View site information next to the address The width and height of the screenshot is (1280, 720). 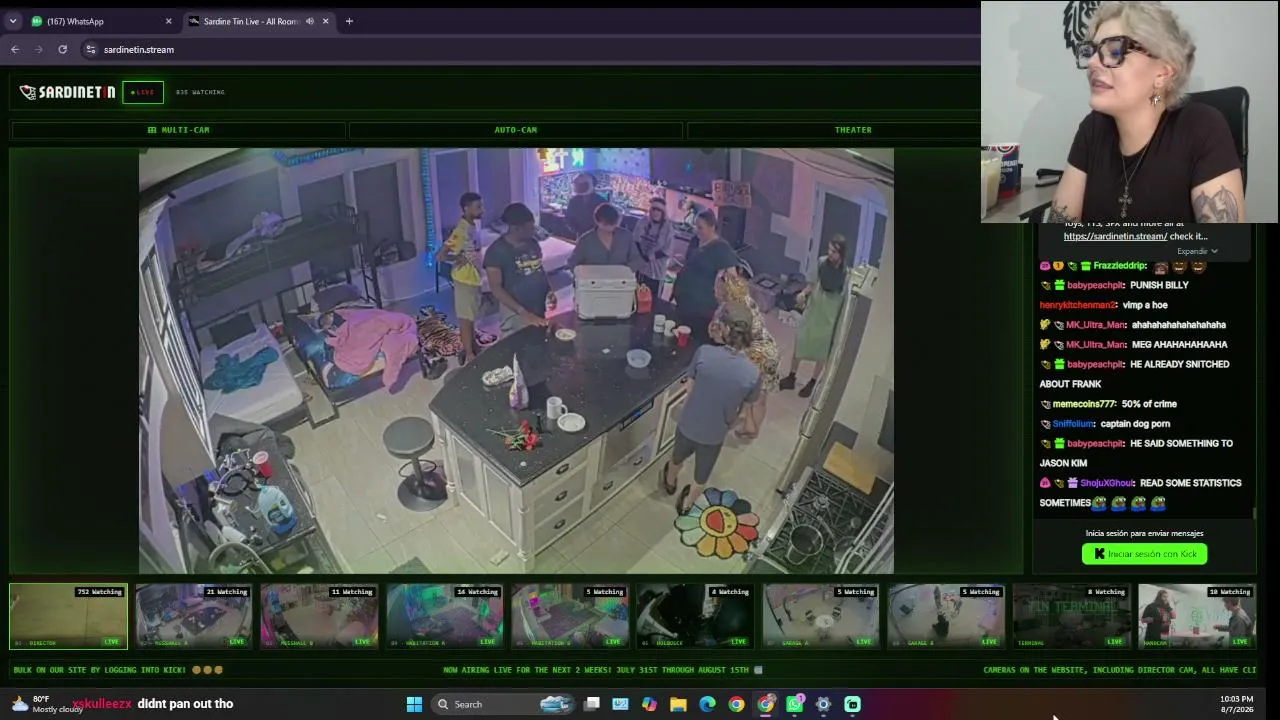90,49
